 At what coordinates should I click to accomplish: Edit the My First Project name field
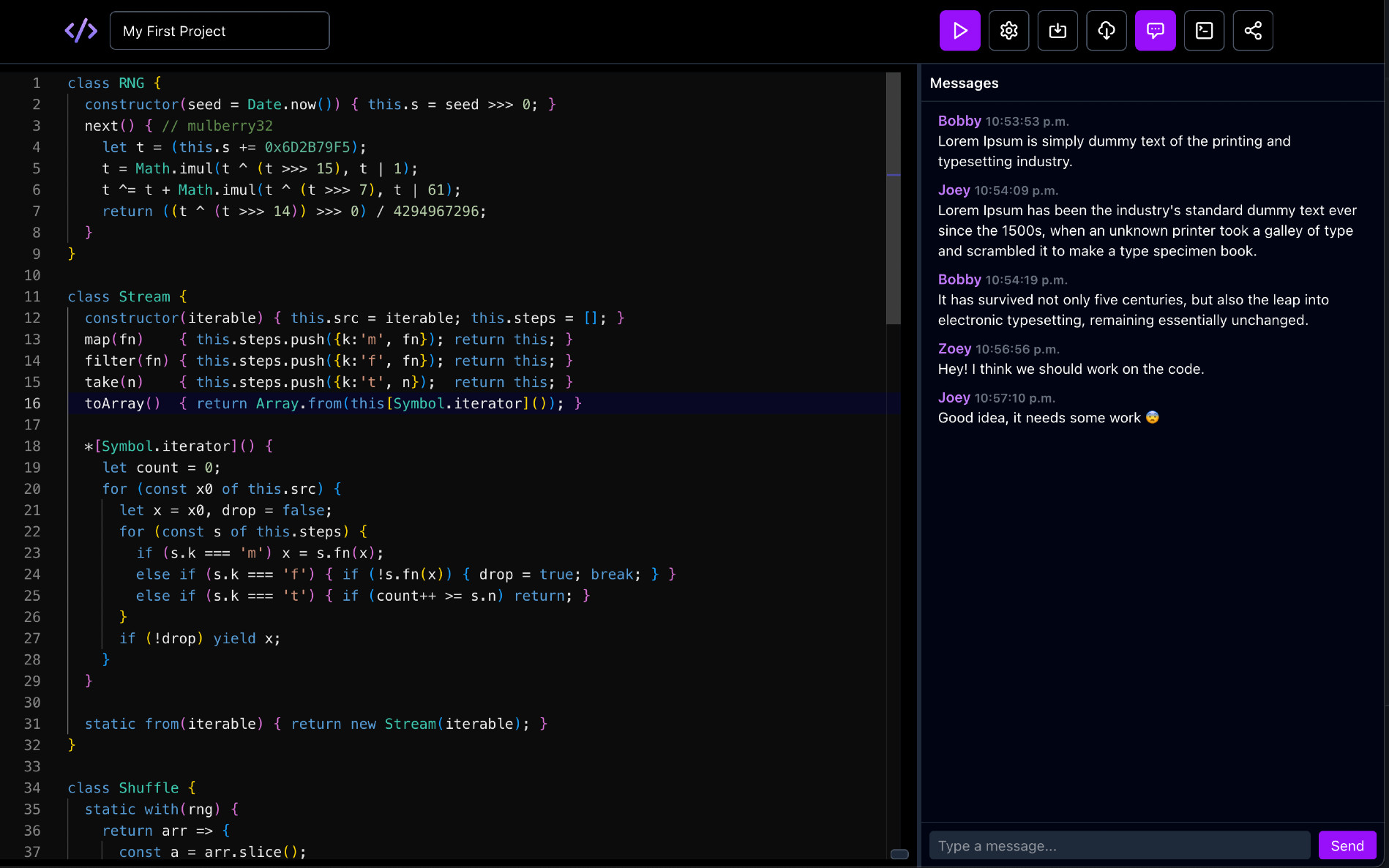(x=220, y=31)
